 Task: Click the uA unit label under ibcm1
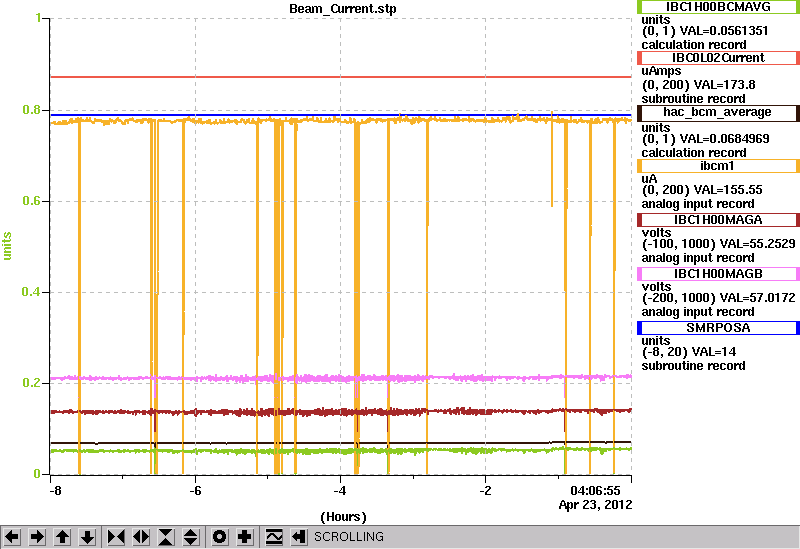point(649,180)
